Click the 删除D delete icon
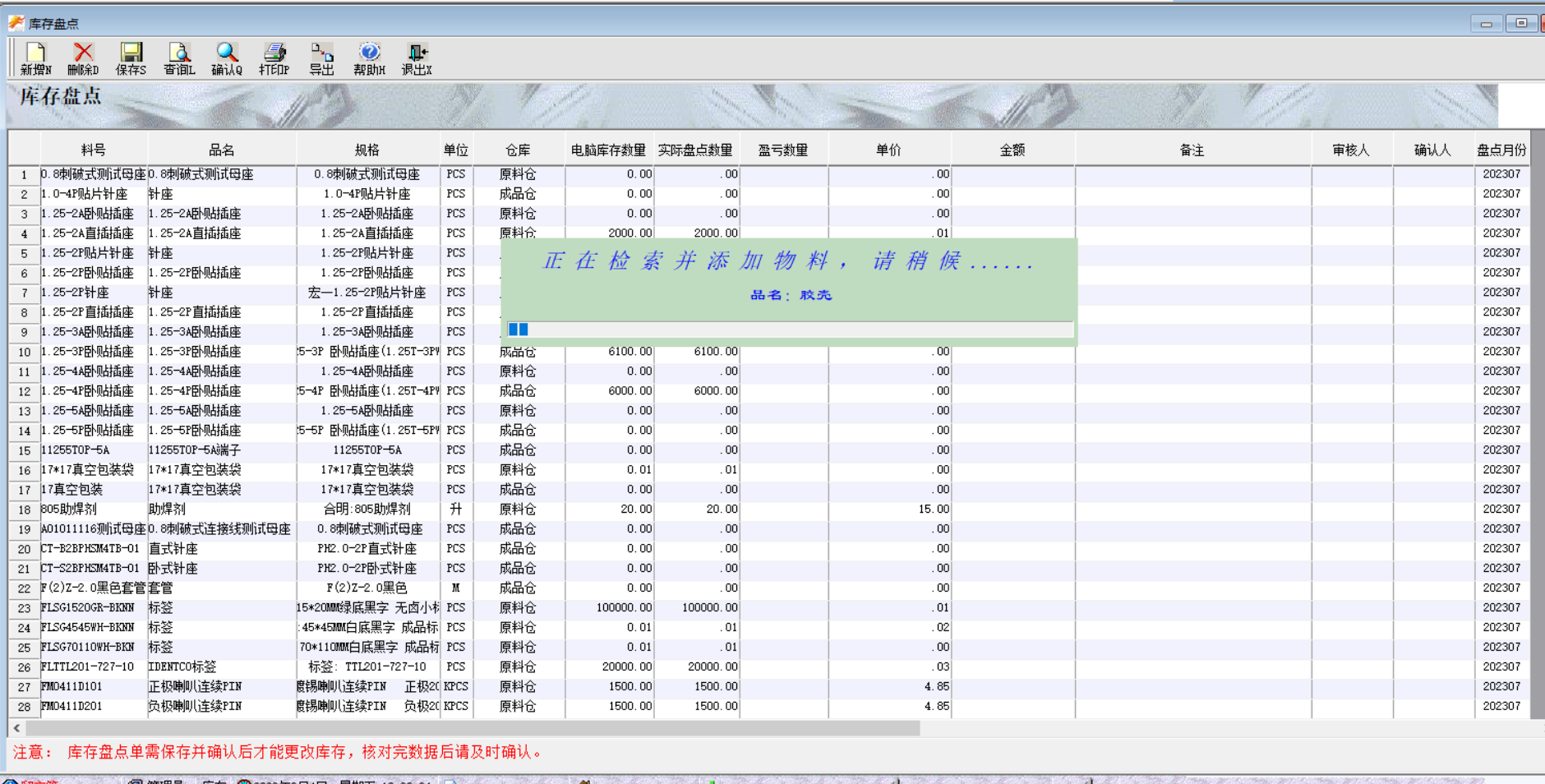 [x=83, y=59]
